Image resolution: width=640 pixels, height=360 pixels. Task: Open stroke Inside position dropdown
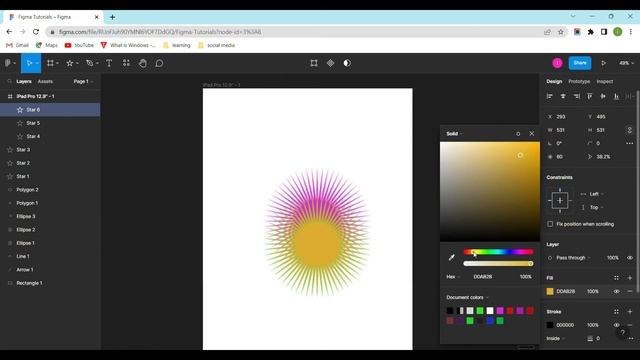point(556,338)
